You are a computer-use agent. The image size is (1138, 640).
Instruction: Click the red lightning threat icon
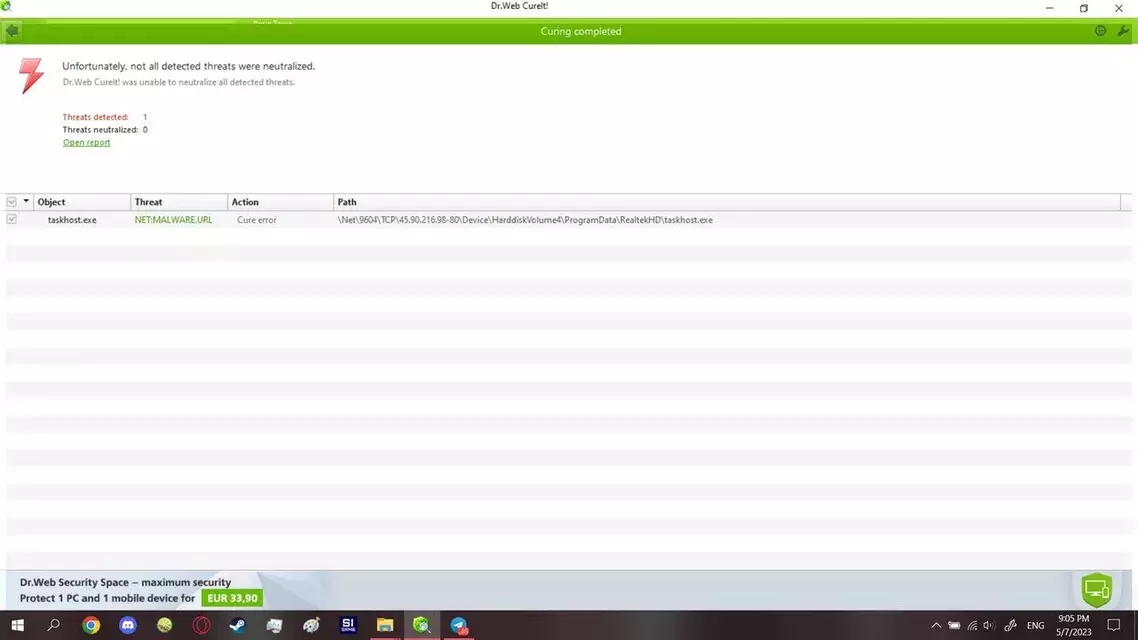30,75
